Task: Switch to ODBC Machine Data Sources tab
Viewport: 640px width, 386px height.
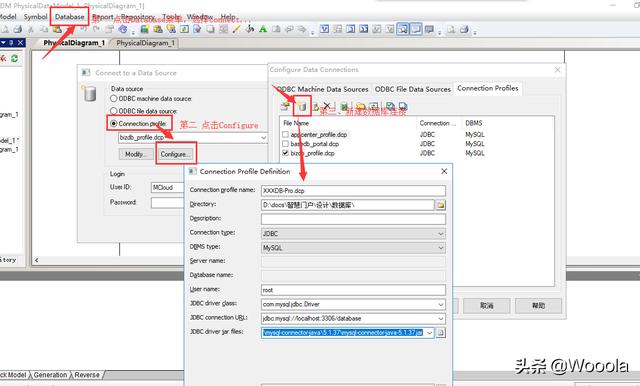Action: (322, 89)
